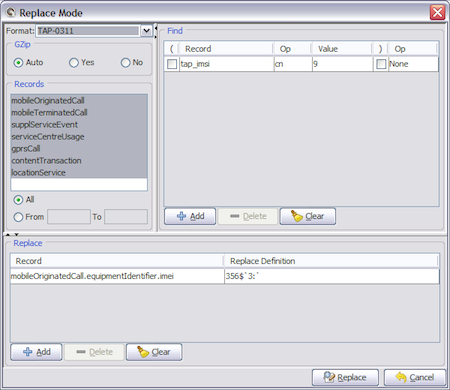The width and height of the screenshot is (450, 390).
Task: Click the Record column header in Replace table
Action: pos(117,261)
